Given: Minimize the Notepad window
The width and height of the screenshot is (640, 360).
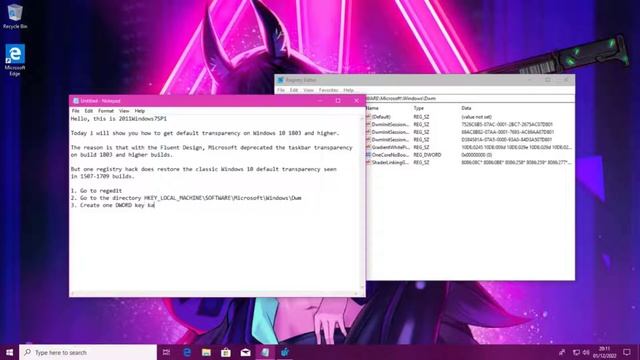Looking at the screenshot, I should pyautogui.click(x=320, y=101).
